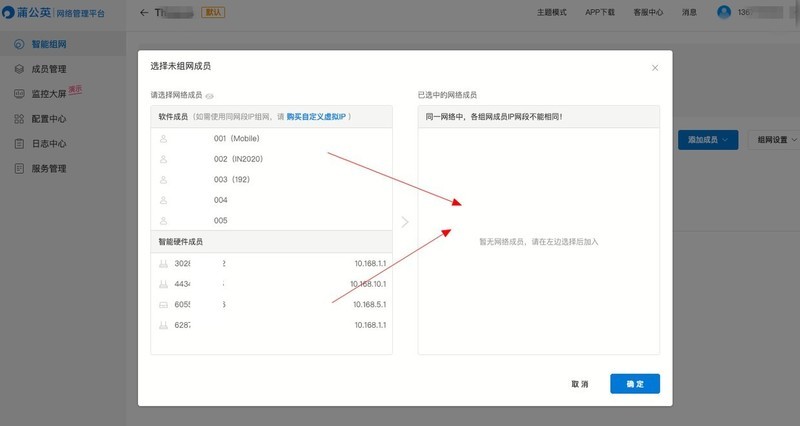The height and width of the screenshot is (426, 800).
Task: Click the user icon of member 004
Action: 163,200
